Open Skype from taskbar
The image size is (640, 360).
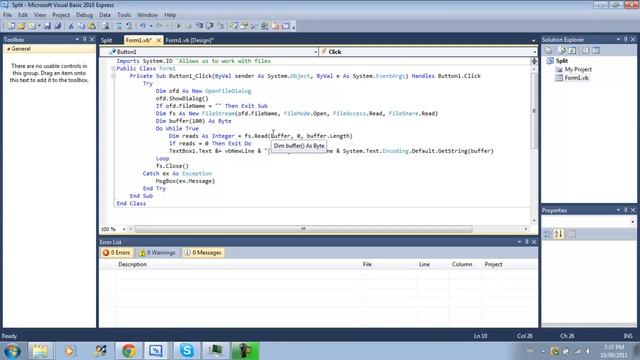click(187, 351)
